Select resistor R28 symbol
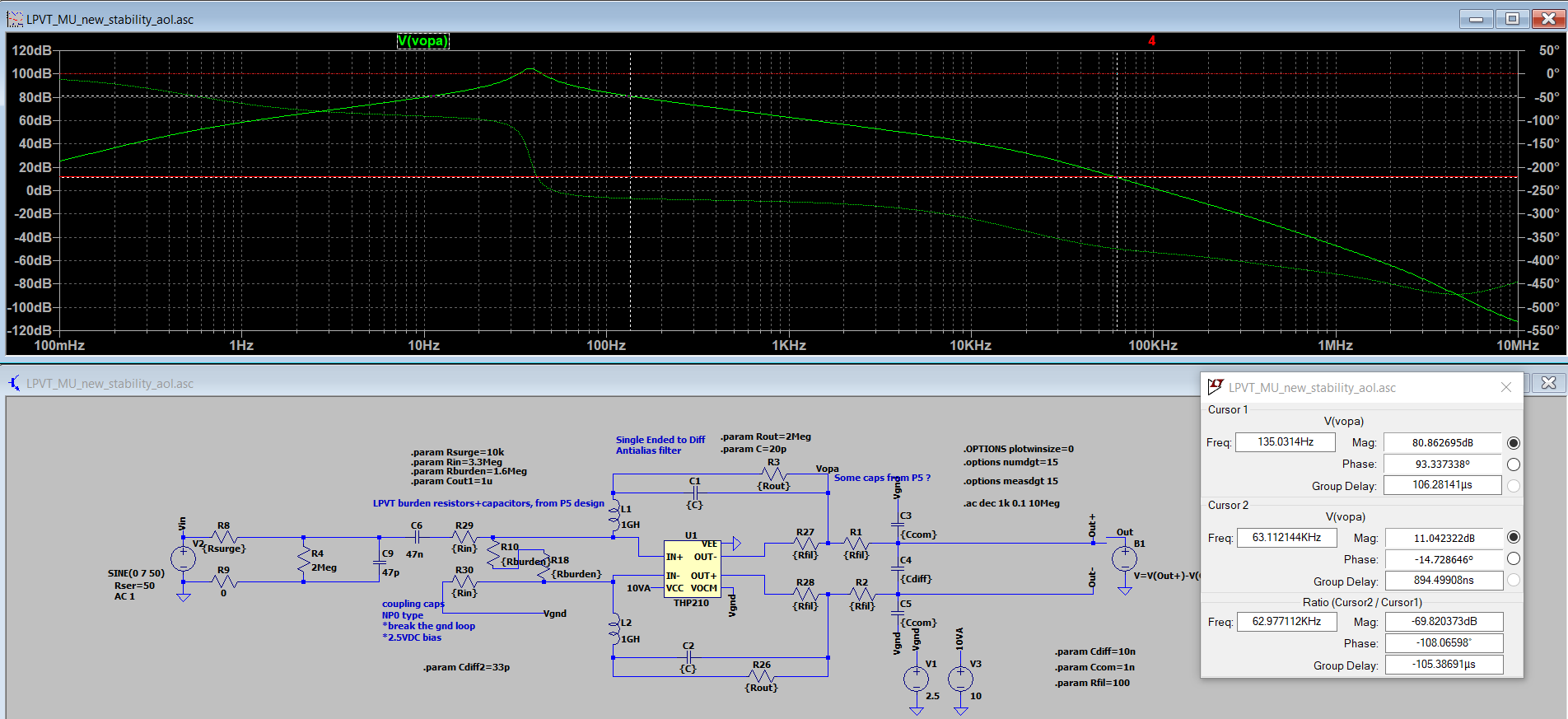The image size is (1568, 719). point(805,593)
